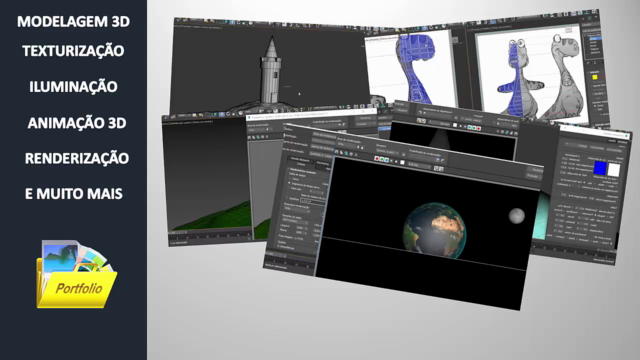Click Save icon in left gray render window
The image size is (640, 360).
pyautogui.click(x=249, y=138)
